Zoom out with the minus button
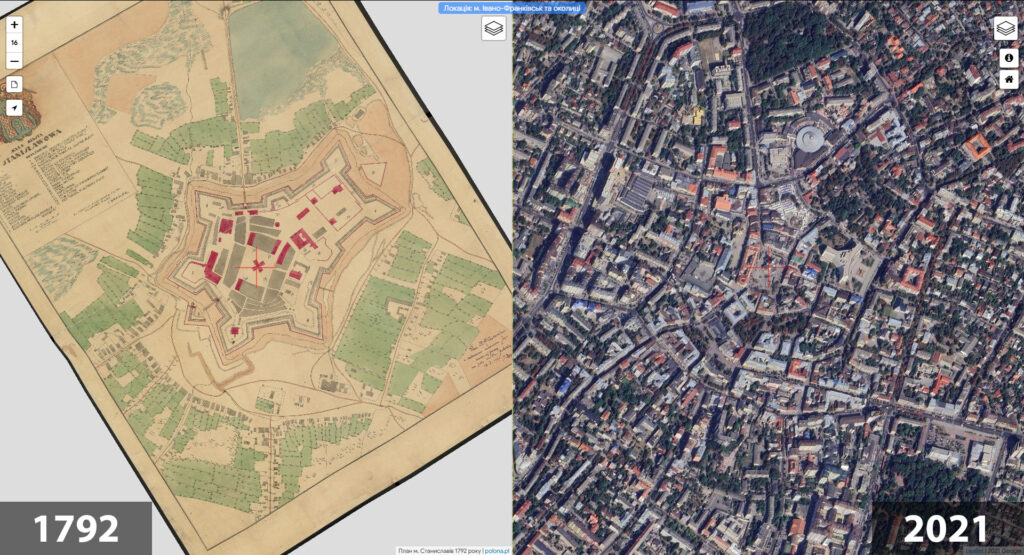The width and height of the screenshot is (1024, 555). 15,62
